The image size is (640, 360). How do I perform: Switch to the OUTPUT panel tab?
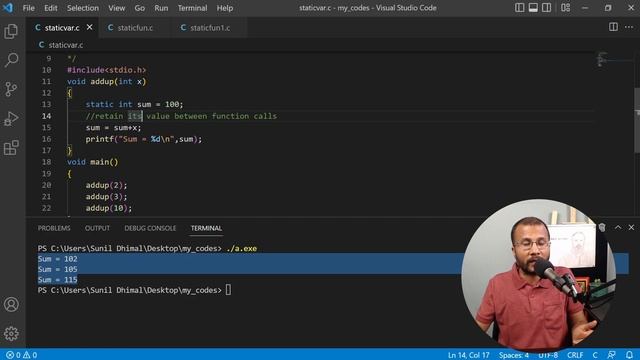97,228
